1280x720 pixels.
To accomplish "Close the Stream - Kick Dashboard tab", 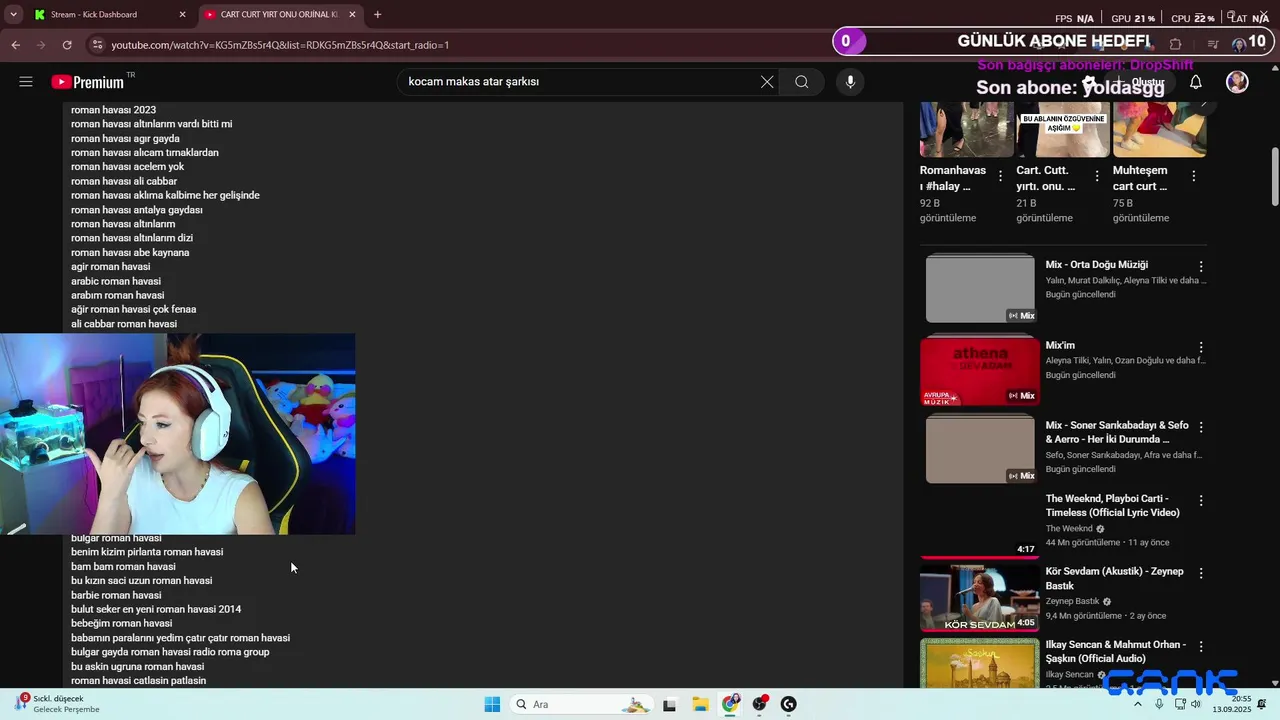I will click(x=182, y=15).
